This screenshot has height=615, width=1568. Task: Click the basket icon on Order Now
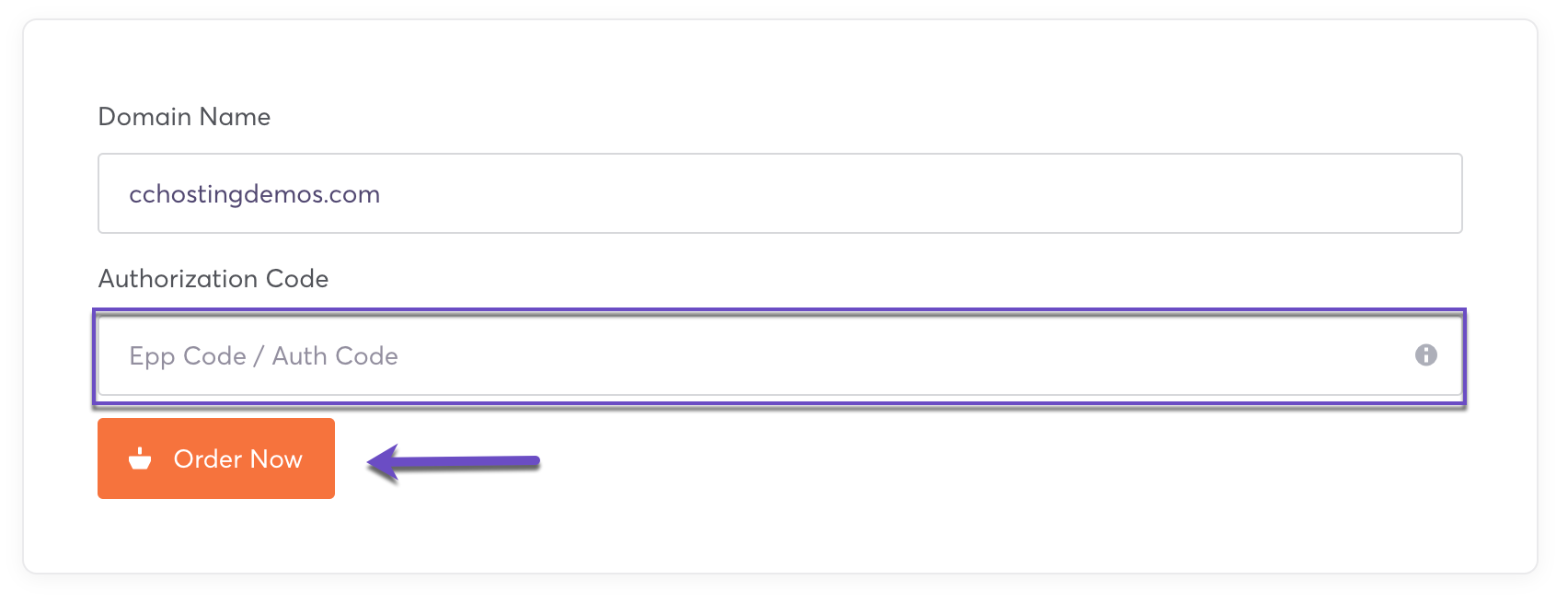(x=140, y=458)
